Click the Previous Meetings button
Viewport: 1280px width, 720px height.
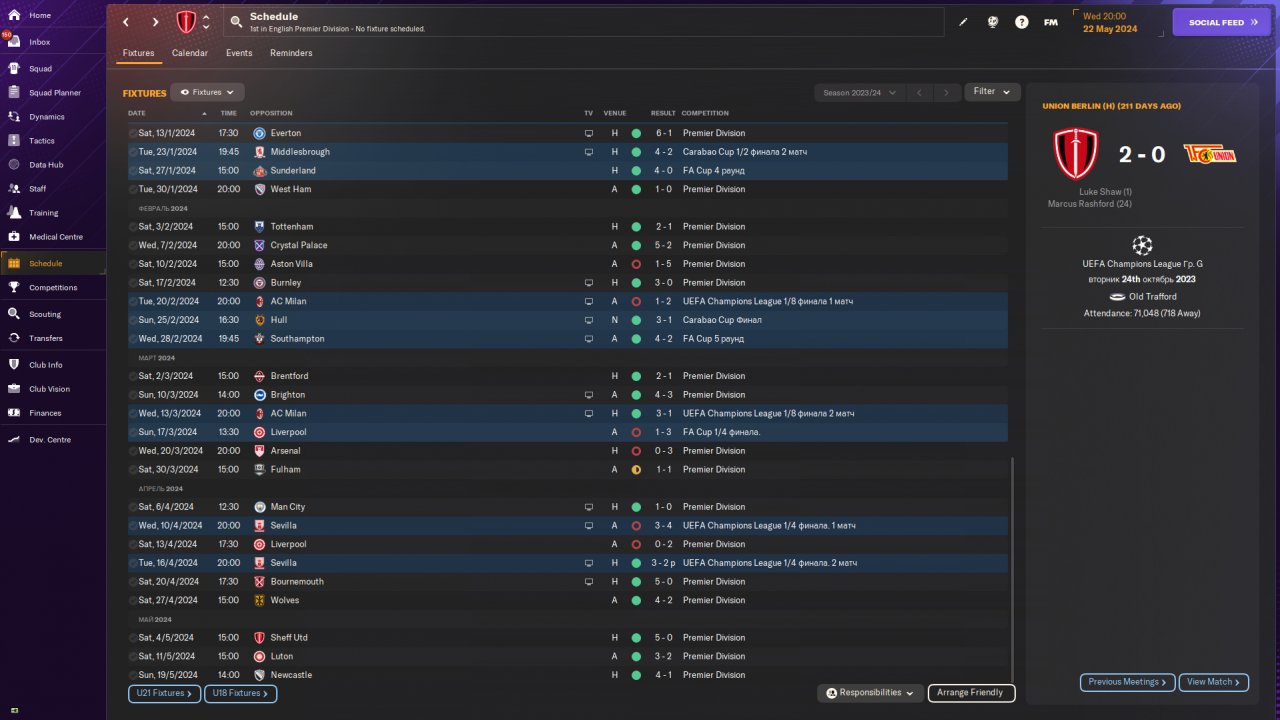(x=1127, y=682)
